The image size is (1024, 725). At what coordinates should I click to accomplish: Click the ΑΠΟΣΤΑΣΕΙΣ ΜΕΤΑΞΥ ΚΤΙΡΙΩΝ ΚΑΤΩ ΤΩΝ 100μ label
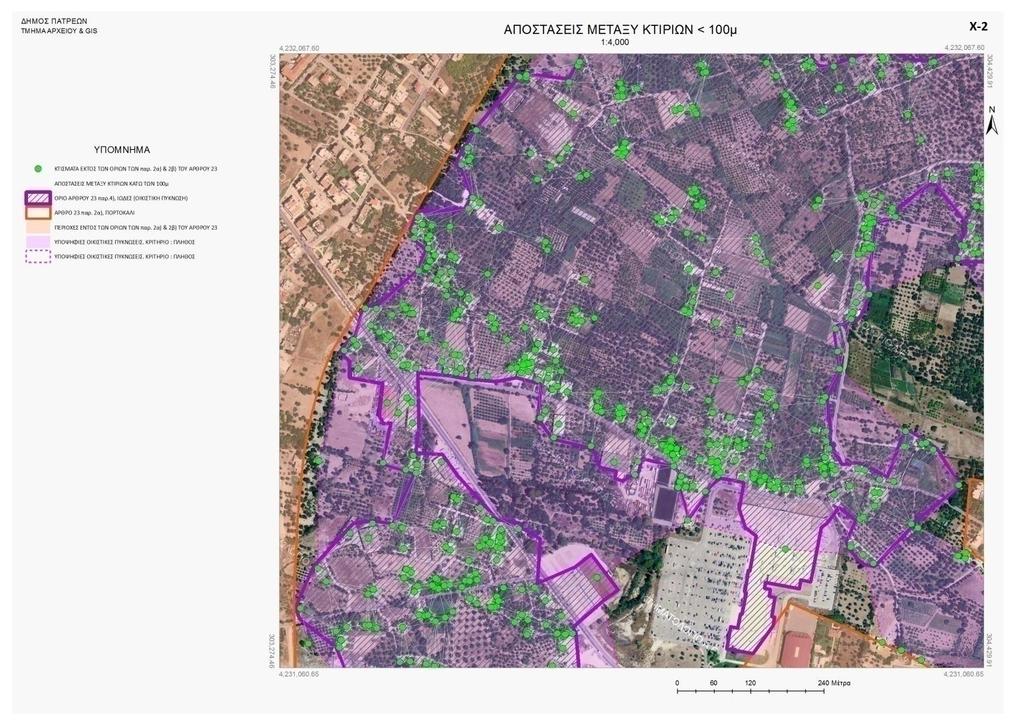pyautogui.click(x=112, y=184)
